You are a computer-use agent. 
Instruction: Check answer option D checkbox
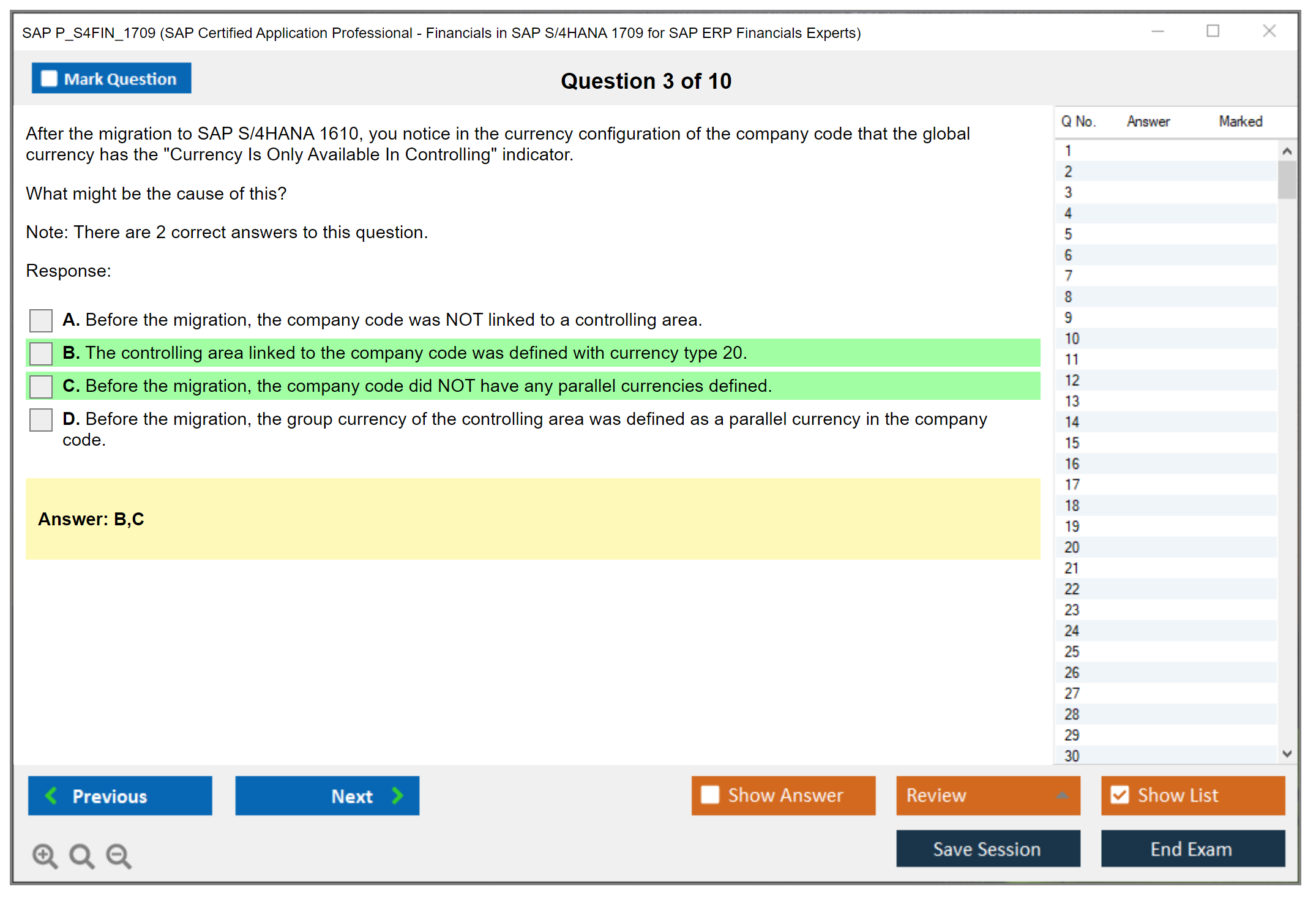(x=41, y=419)
